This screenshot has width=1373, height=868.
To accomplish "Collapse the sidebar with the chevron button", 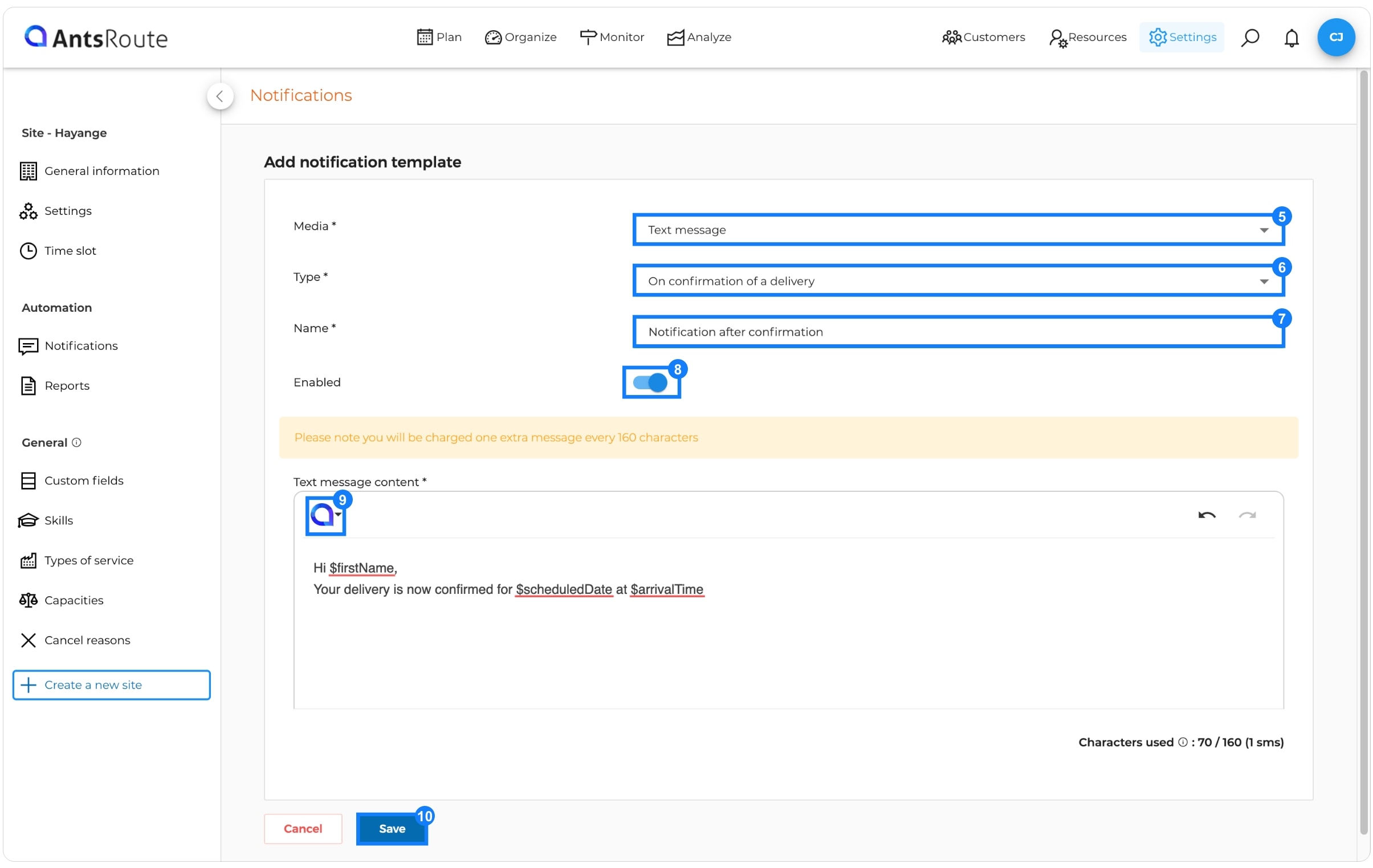I will point(219,96).
